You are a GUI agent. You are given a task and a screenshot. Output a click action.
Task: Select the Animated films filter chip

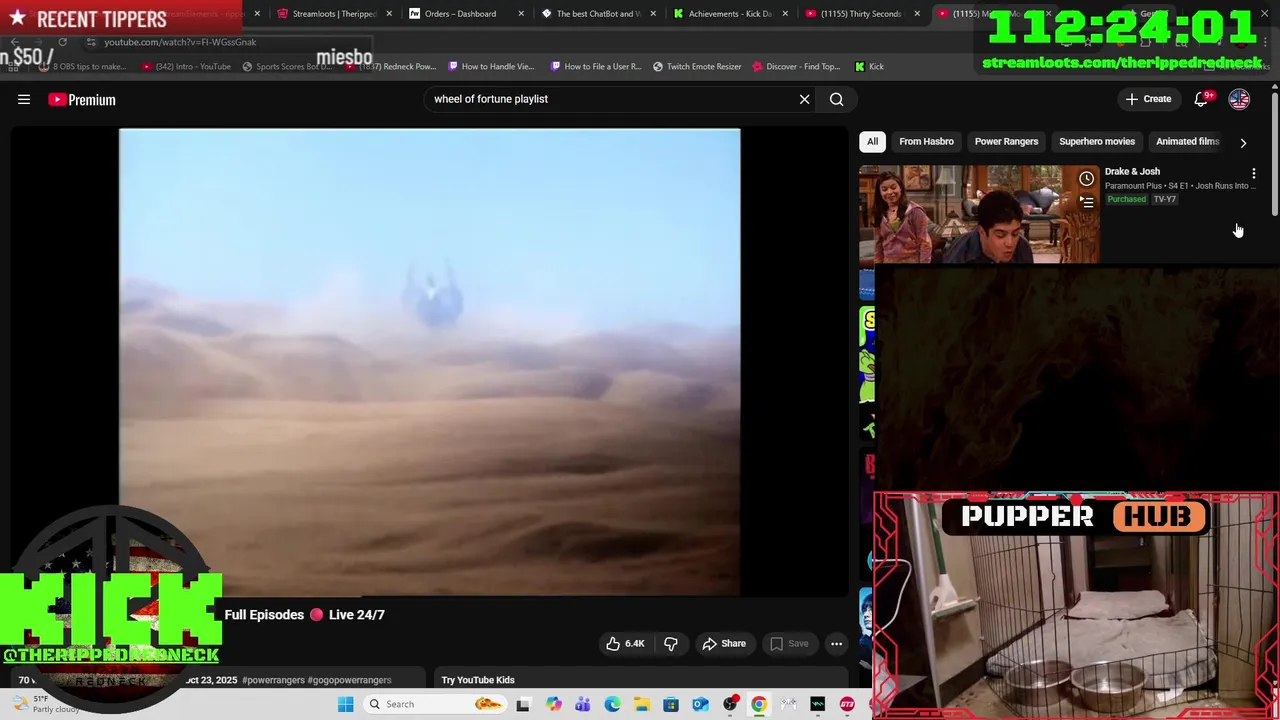tap(1187, 141)
